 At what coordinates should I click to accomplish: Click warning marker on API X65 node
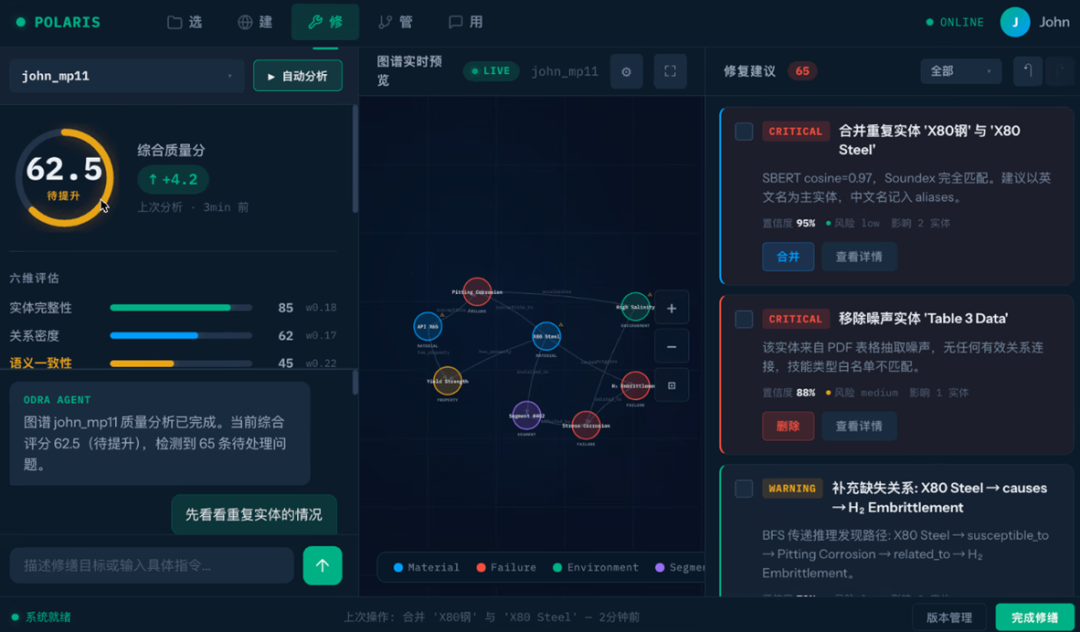pos(442,315)
